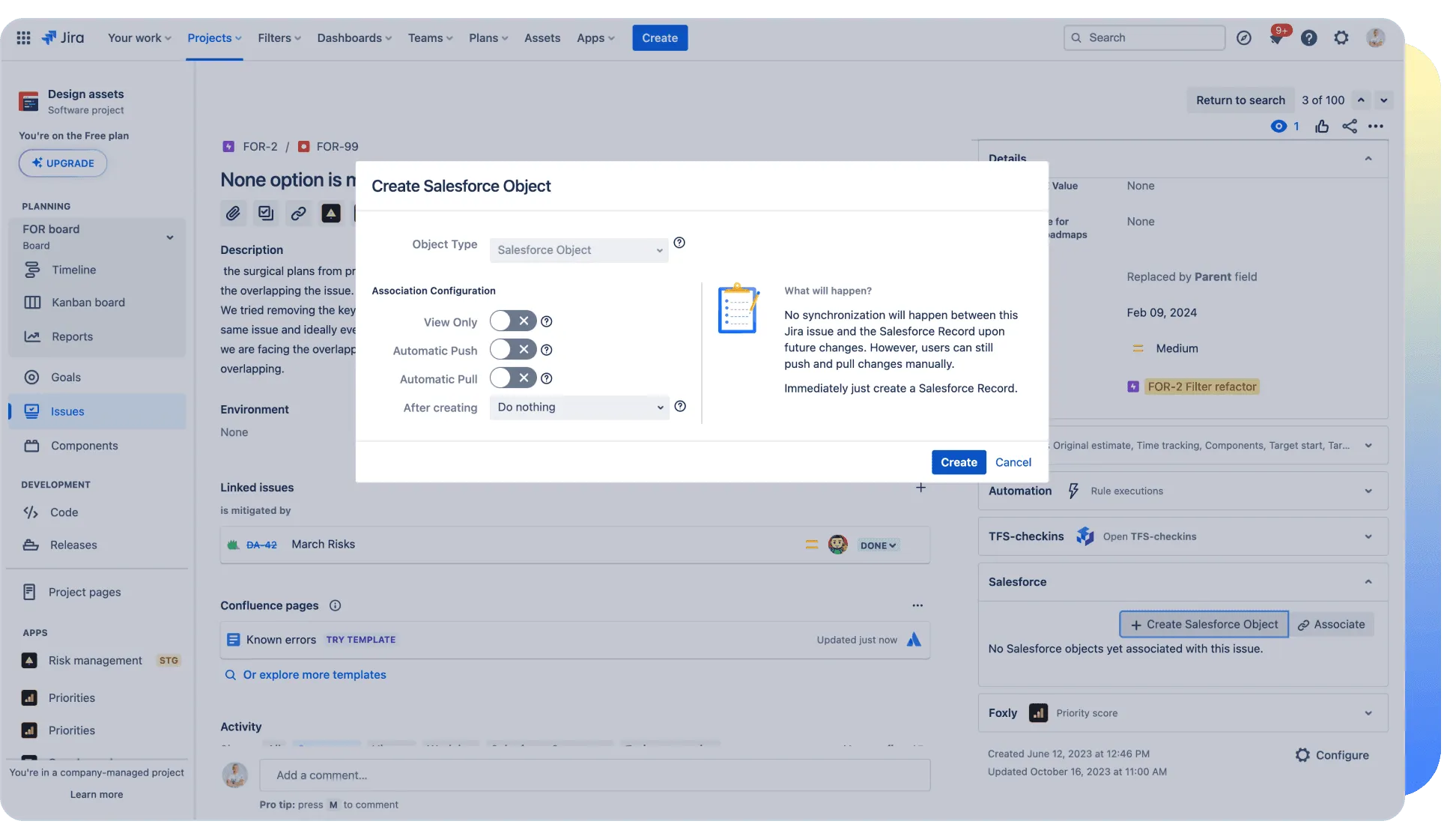Collapse the Salesforce panel
This screenshot has height=839, width=1456.
1368,582
